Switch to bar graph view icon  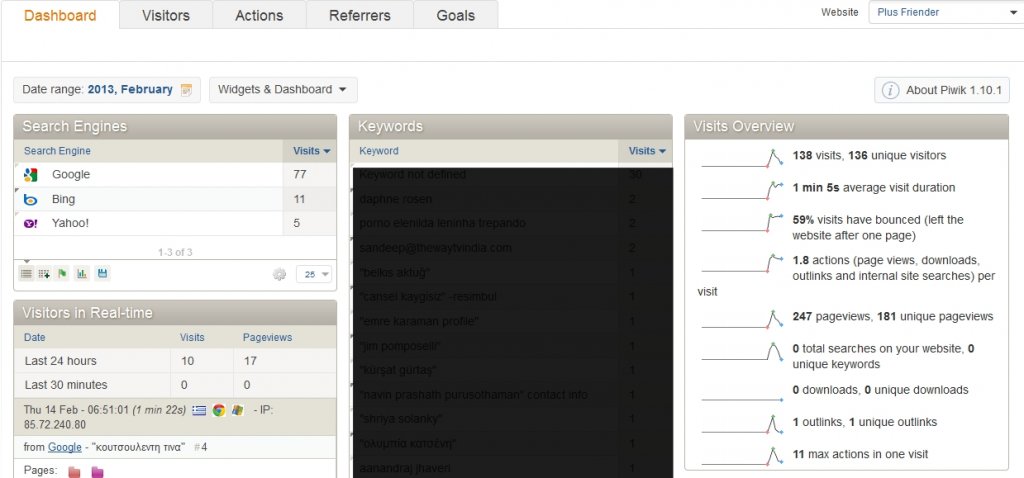[x=82, y=274]
